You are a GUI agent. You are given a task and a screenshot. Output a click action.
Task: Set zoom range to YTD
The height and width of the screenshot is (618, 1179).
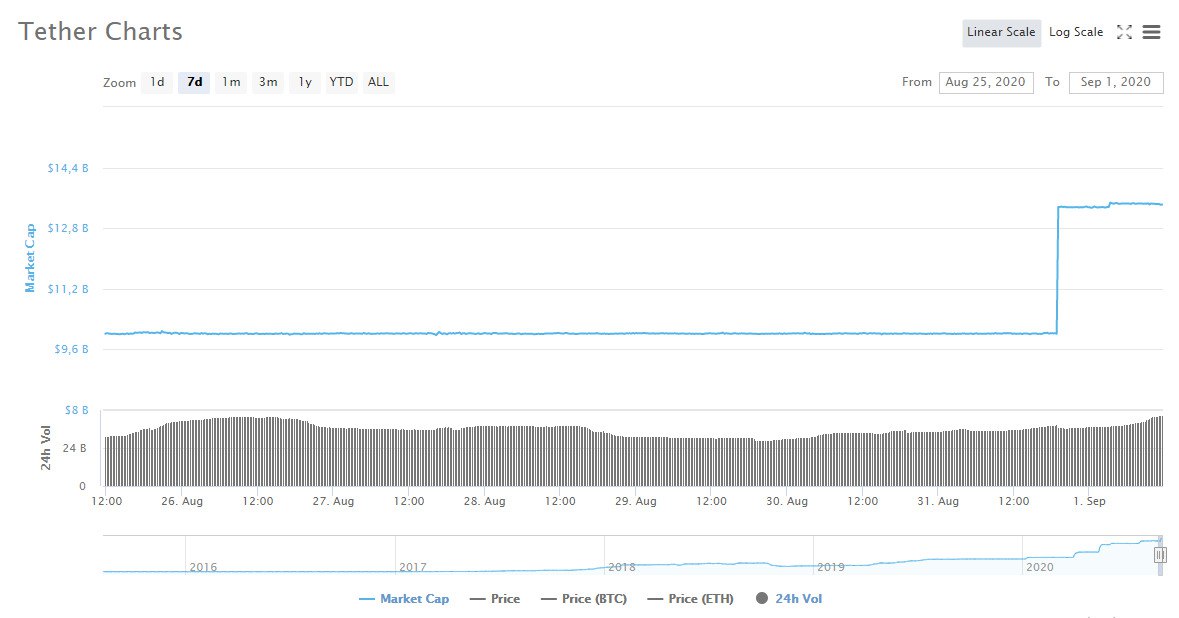click(x=341, y=82)
